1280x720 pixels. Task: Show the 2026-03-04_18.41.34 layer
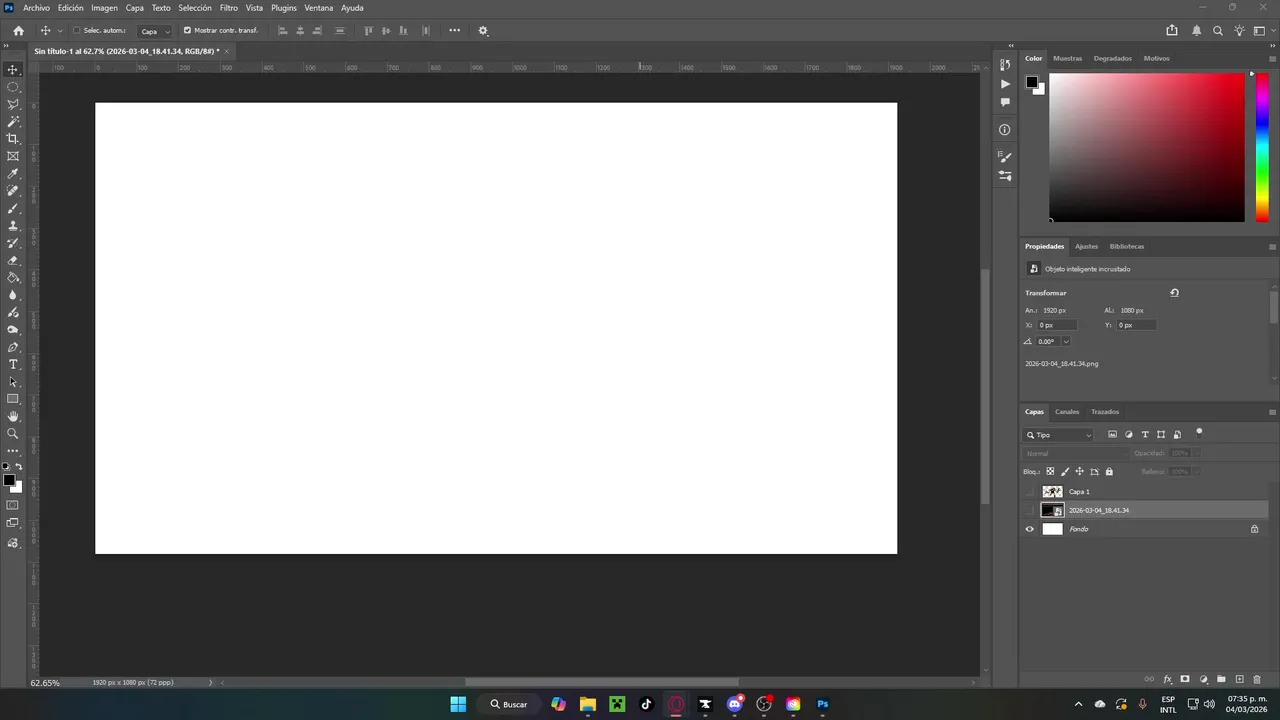[1030, 510]
